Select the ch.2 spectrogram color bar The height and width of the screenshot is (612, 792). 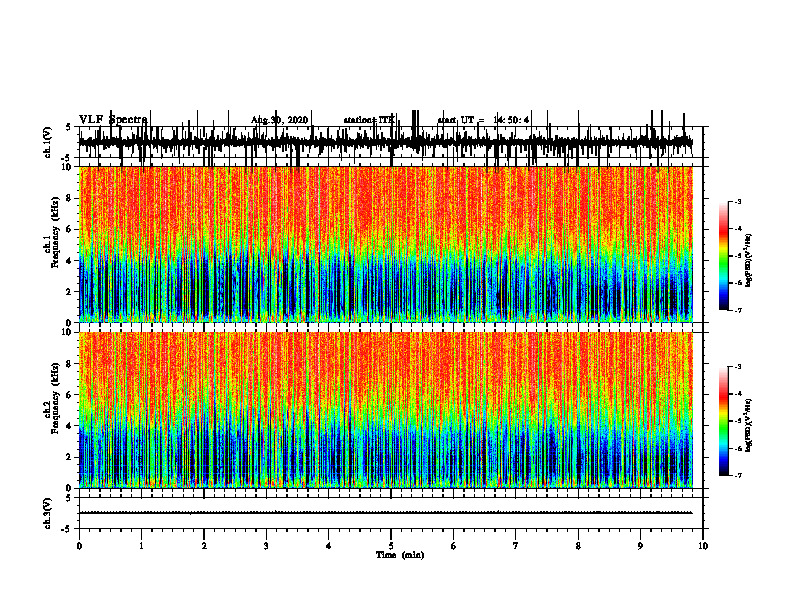(x=724, y=421)
